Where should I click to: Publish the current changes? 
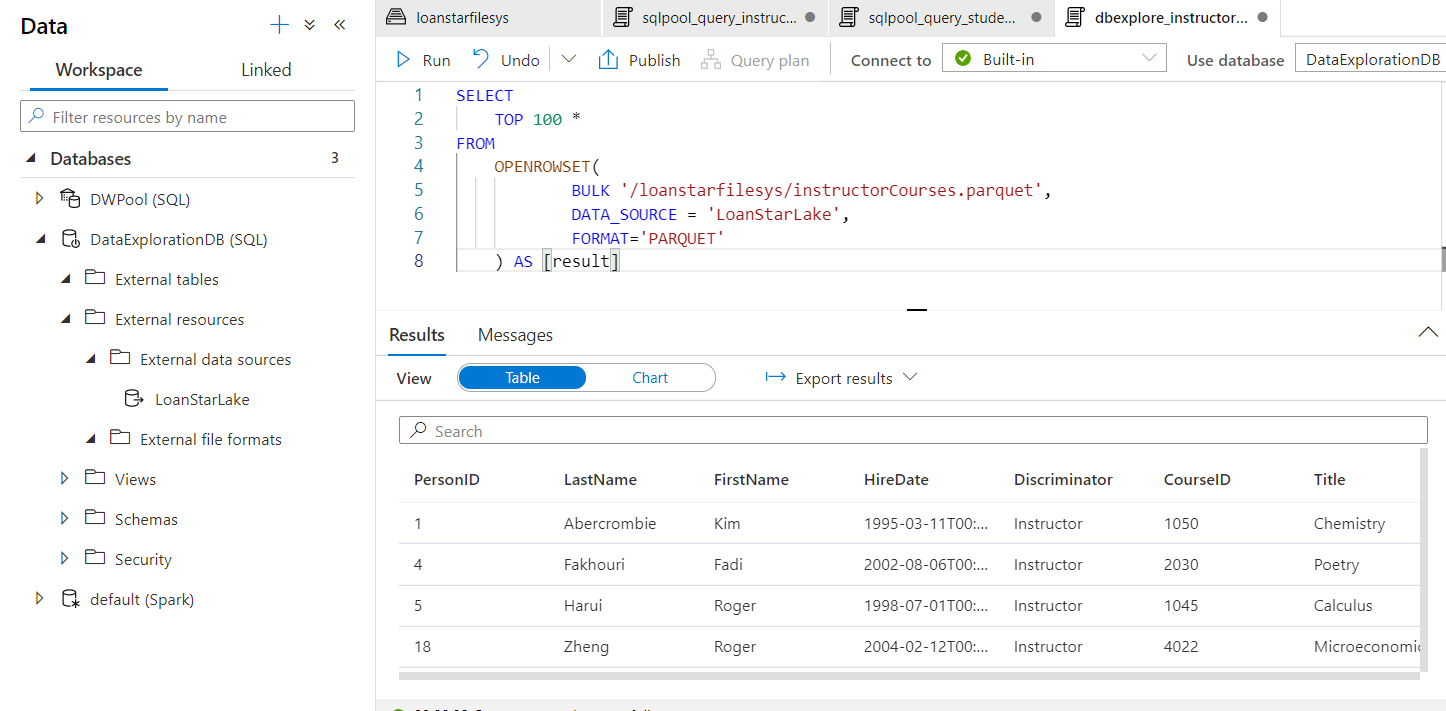[x=639, y=59]
